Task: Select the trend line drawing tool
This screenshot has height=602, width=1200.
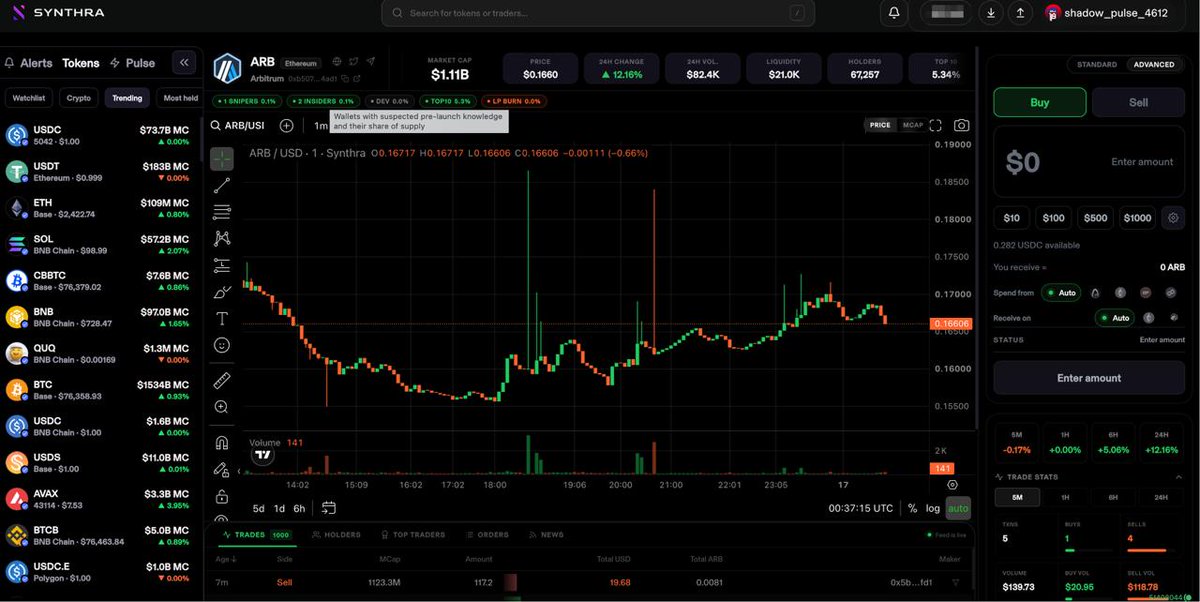Action: point(222,185)
